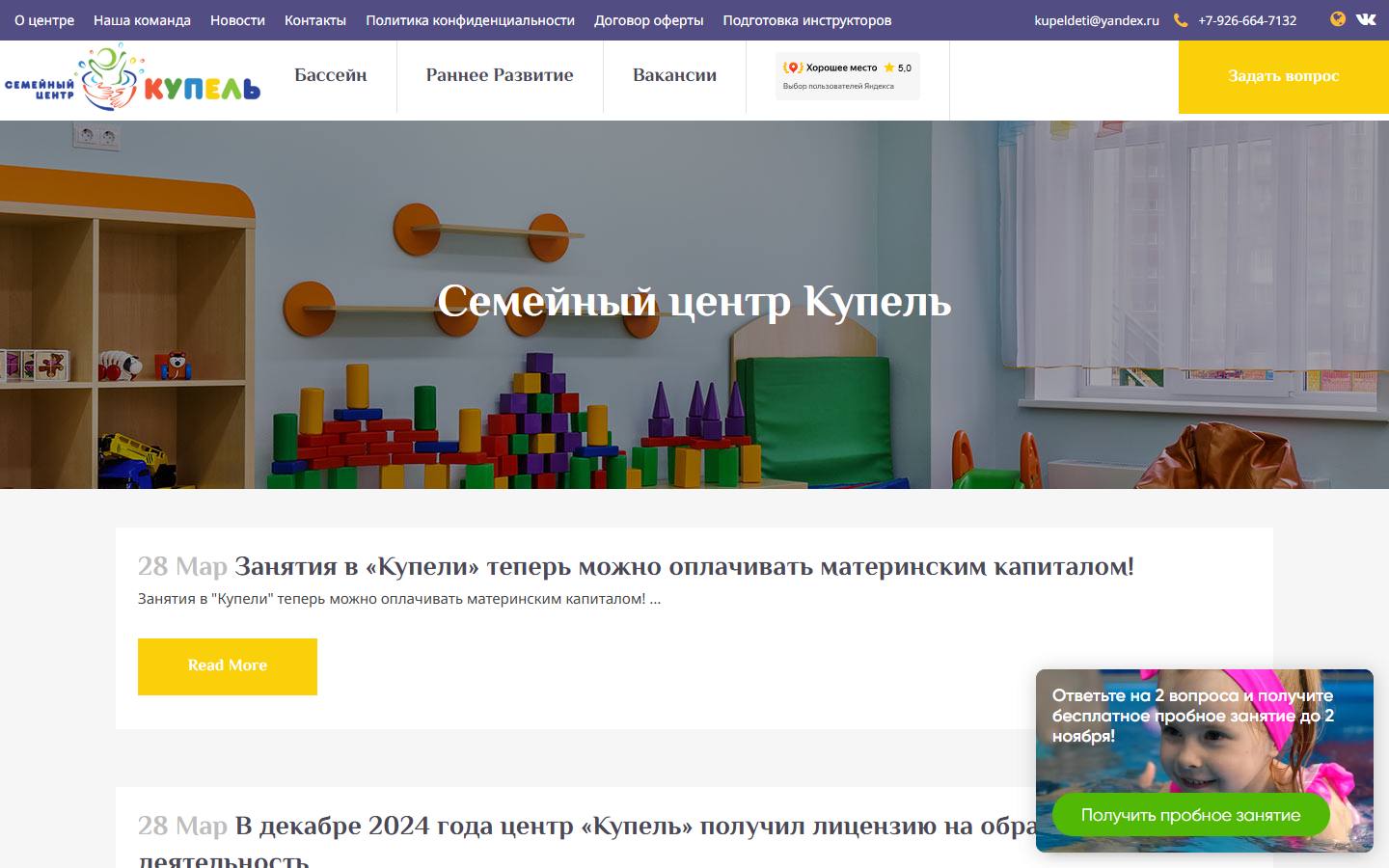
Task: Open the Бассейн section
Action: (331, 75)
